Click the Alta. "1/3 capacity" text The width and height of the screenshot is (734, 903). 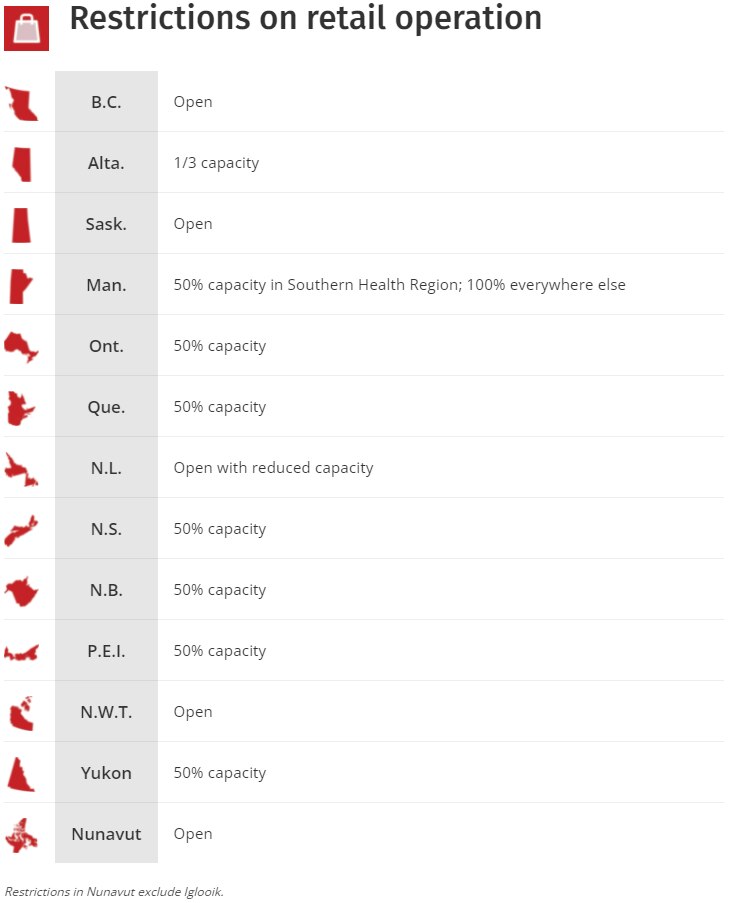[216, 163]
